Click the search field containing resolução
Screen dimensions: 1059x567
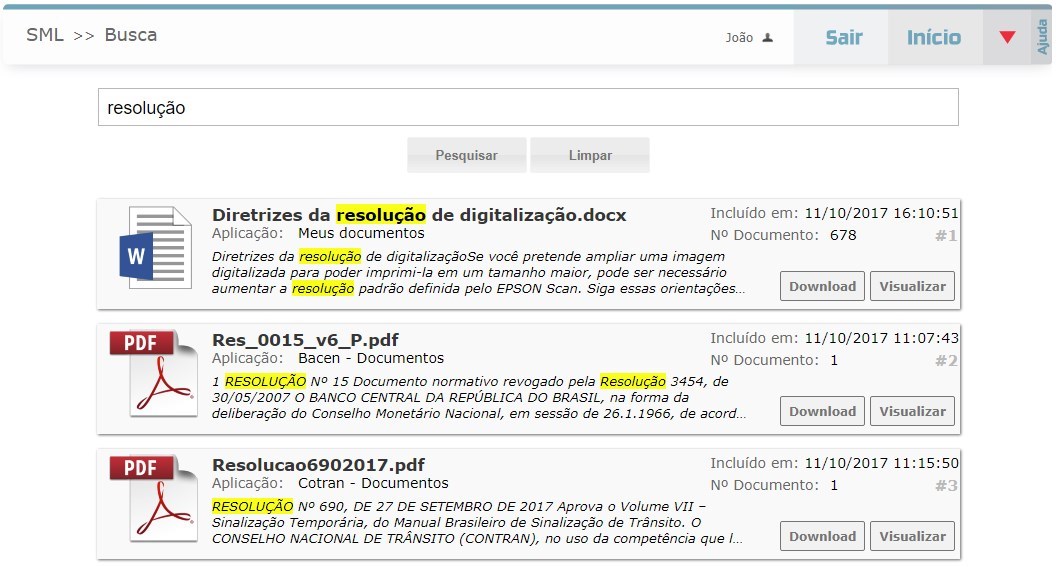pyautogui.click(x=527, y=108)
